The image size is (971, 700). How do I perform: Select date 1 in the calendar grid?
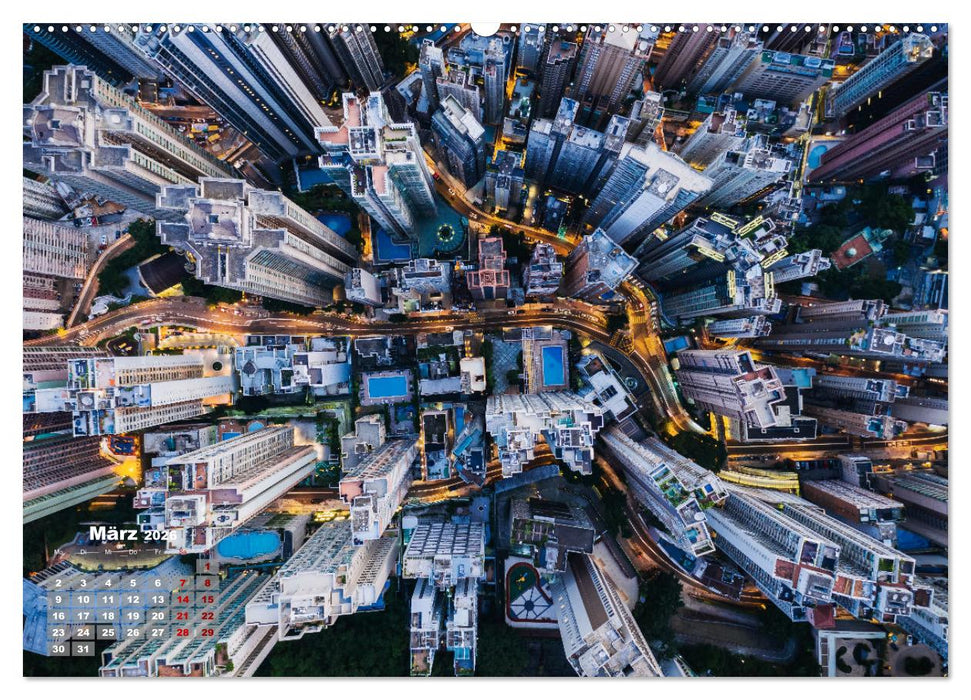click(x=207, y=566)
